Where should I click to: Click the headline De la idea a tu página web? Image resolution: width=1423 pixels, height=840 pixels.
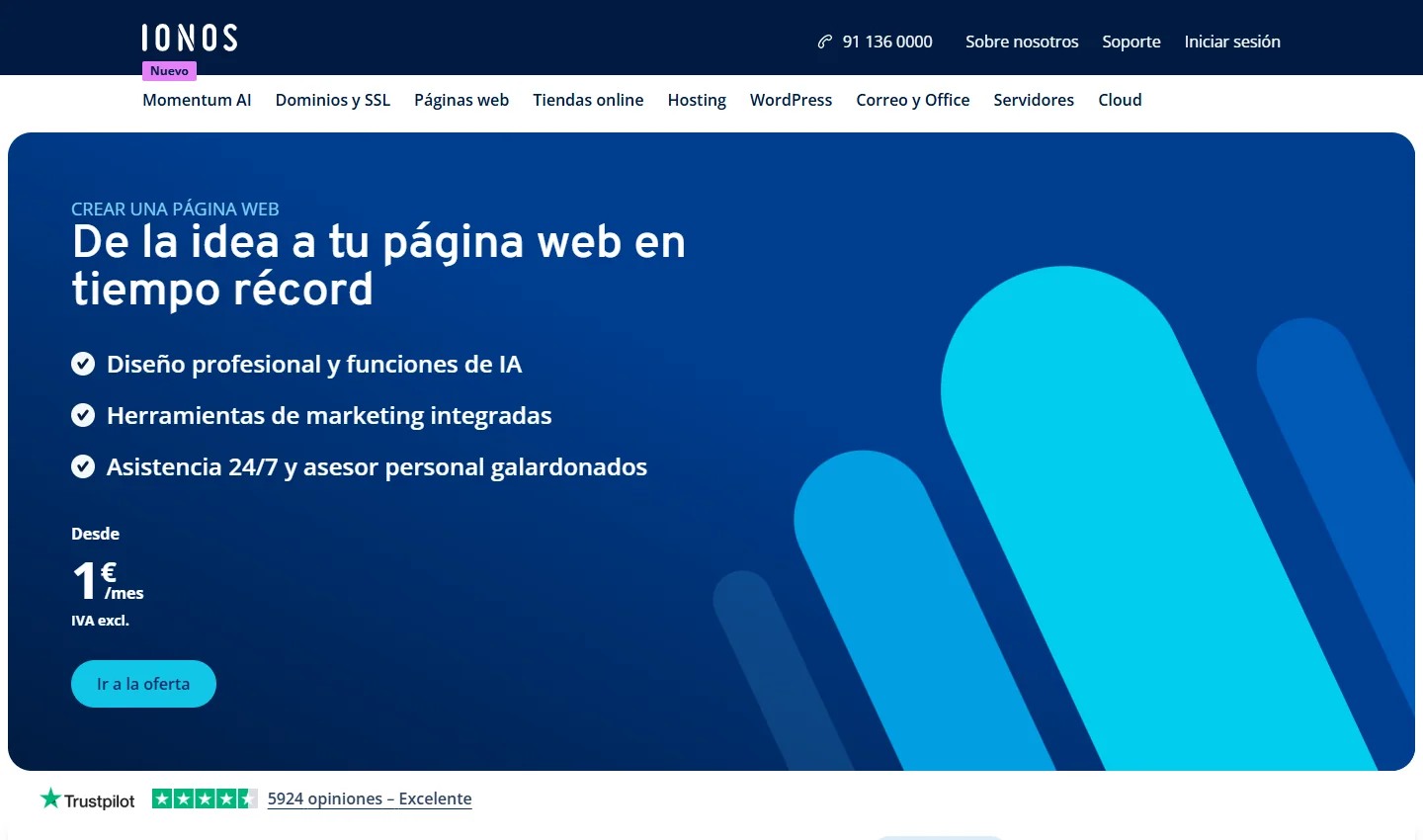[378, 265]
